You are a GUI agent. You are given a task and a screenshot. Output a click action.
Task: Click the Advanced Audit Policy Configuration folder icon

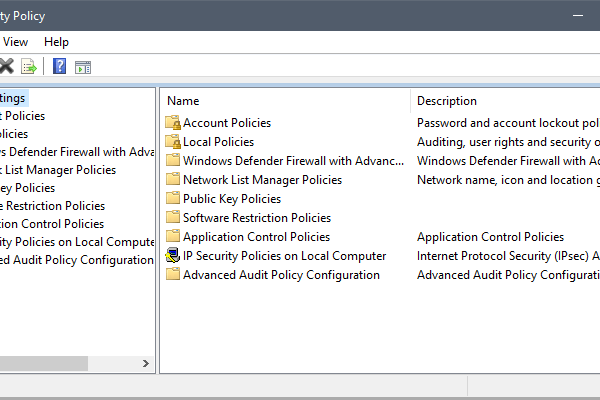pyautogui.click(x=173, y=274)
